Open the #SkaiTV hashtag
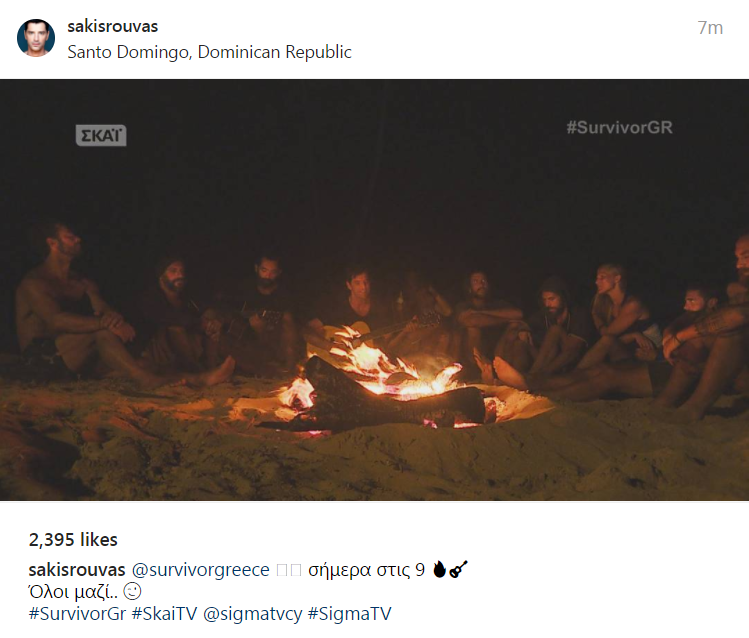The image size is (749, 638). (x=164, y=614)
